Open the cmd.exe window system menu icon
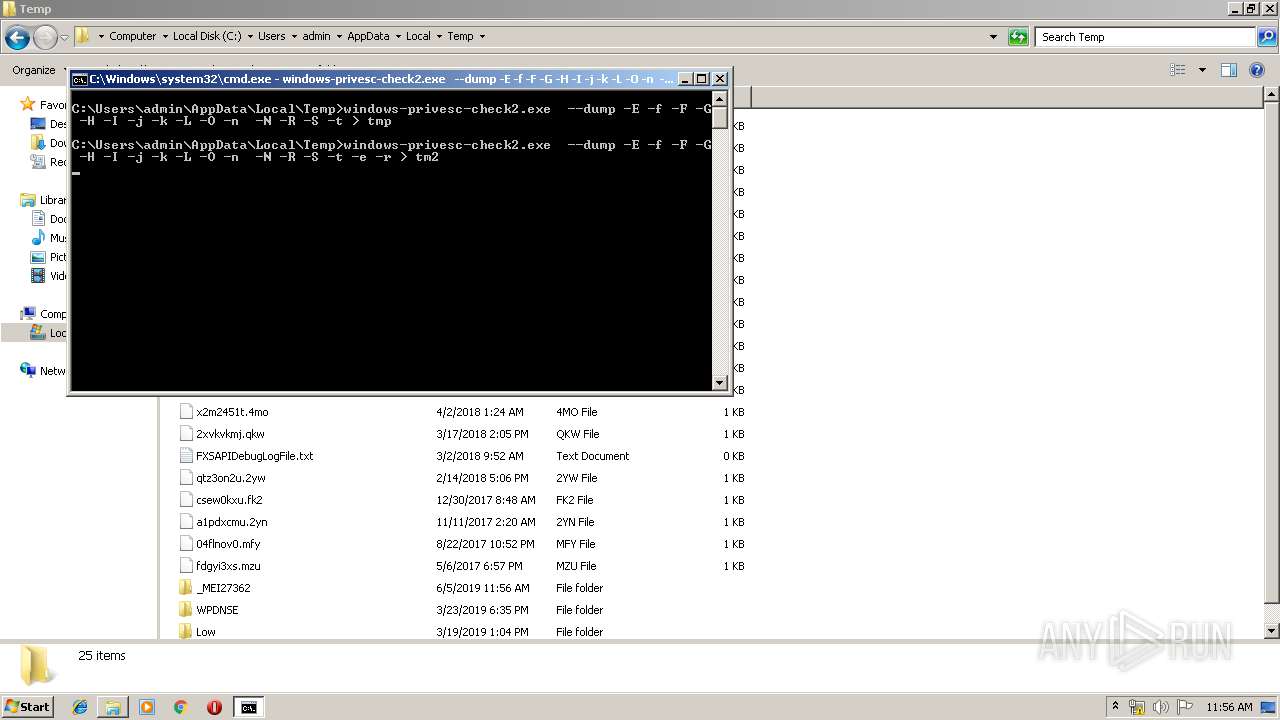This screenshot has width=1280, height=720. [79, 79]
